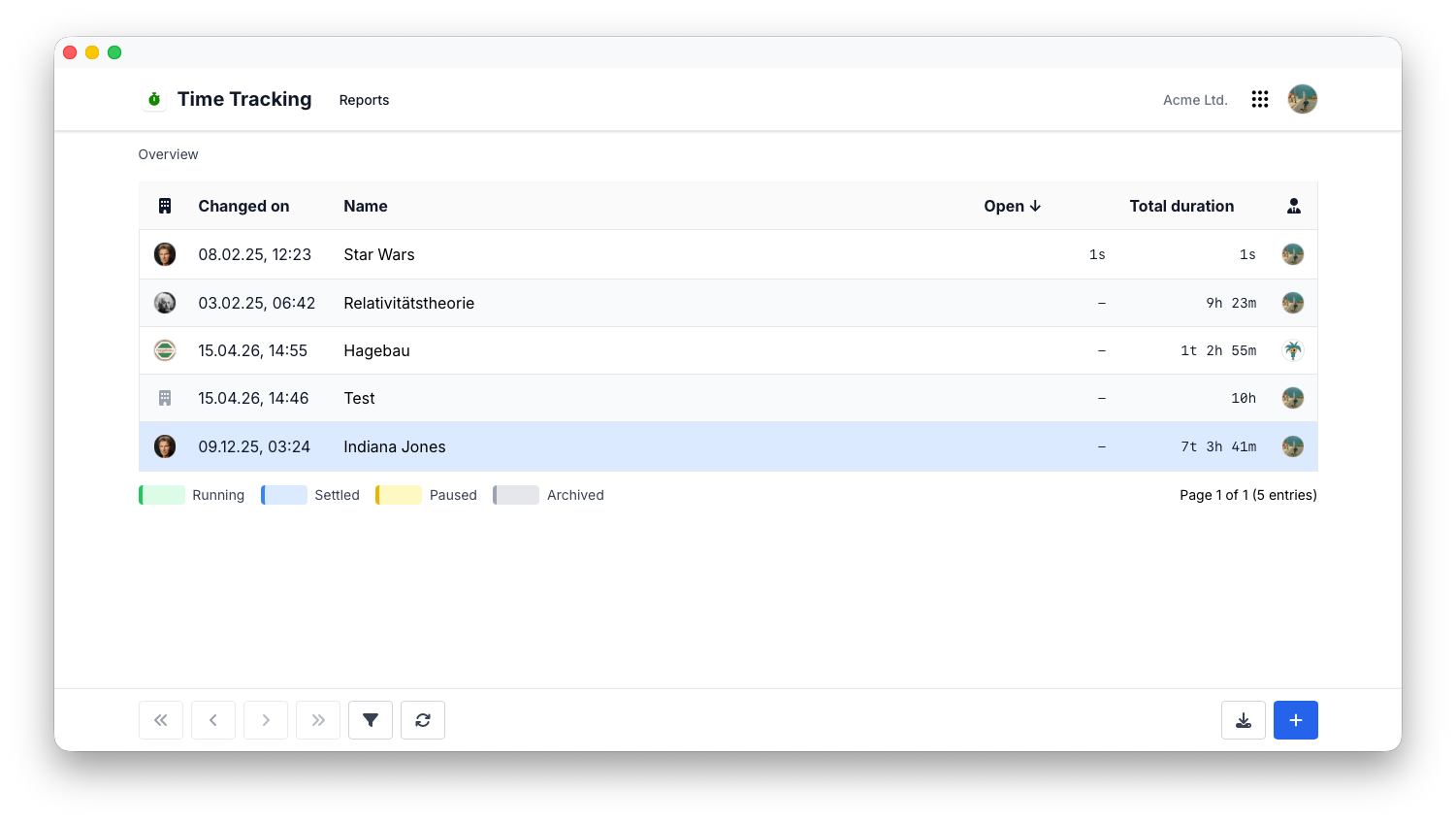Image resolution: width=1456 pixels, height=823 pixels.
Task: Click the 9h 23m total duration
Action: [x=1231, y=303]
